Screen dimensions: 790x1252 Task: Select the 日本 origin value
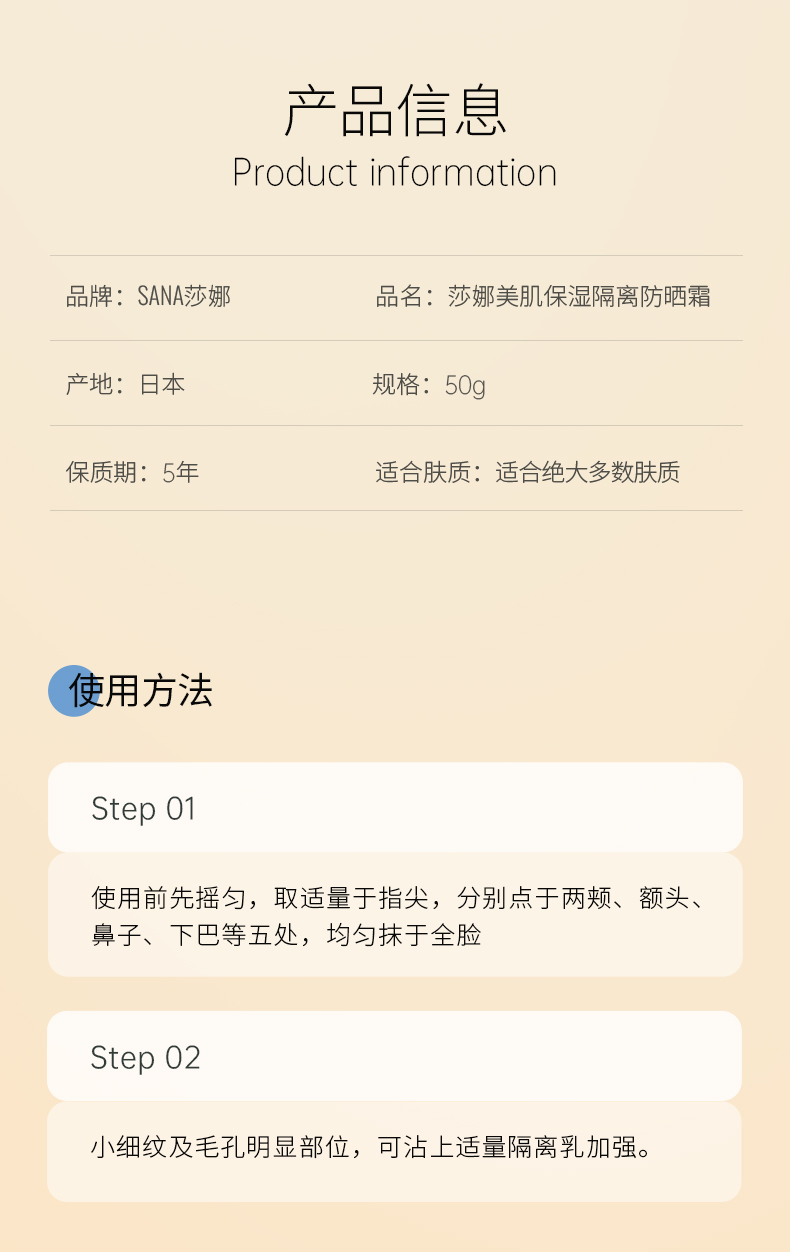pos(162,384)
